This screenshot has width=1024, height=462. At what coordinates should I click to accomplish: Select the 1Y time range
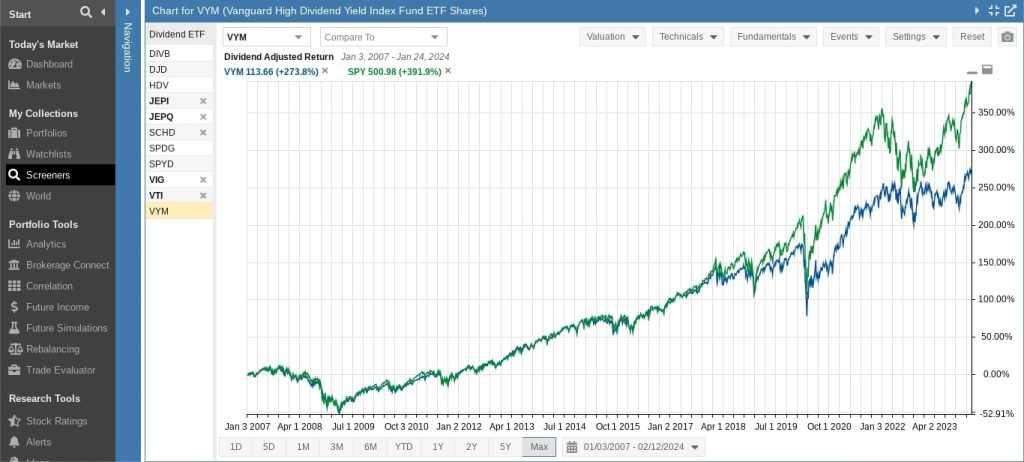438,447
